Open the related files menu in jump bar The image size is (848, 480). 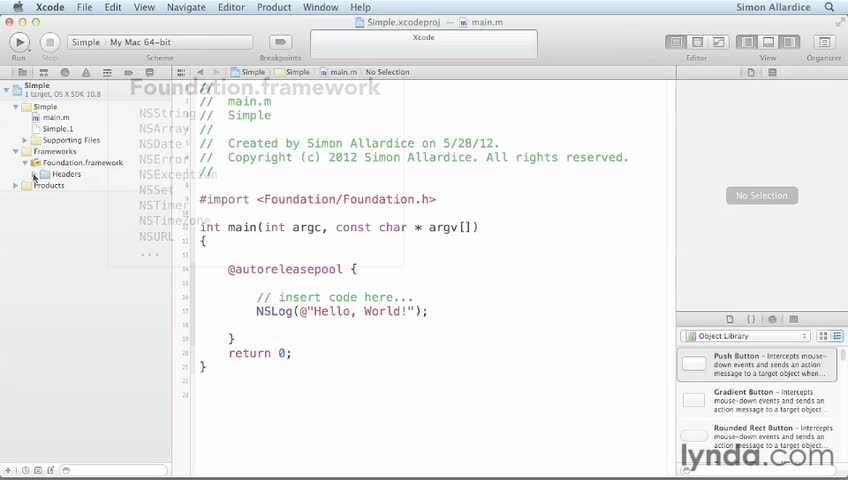pyautogui.click(x=181, y=72)
